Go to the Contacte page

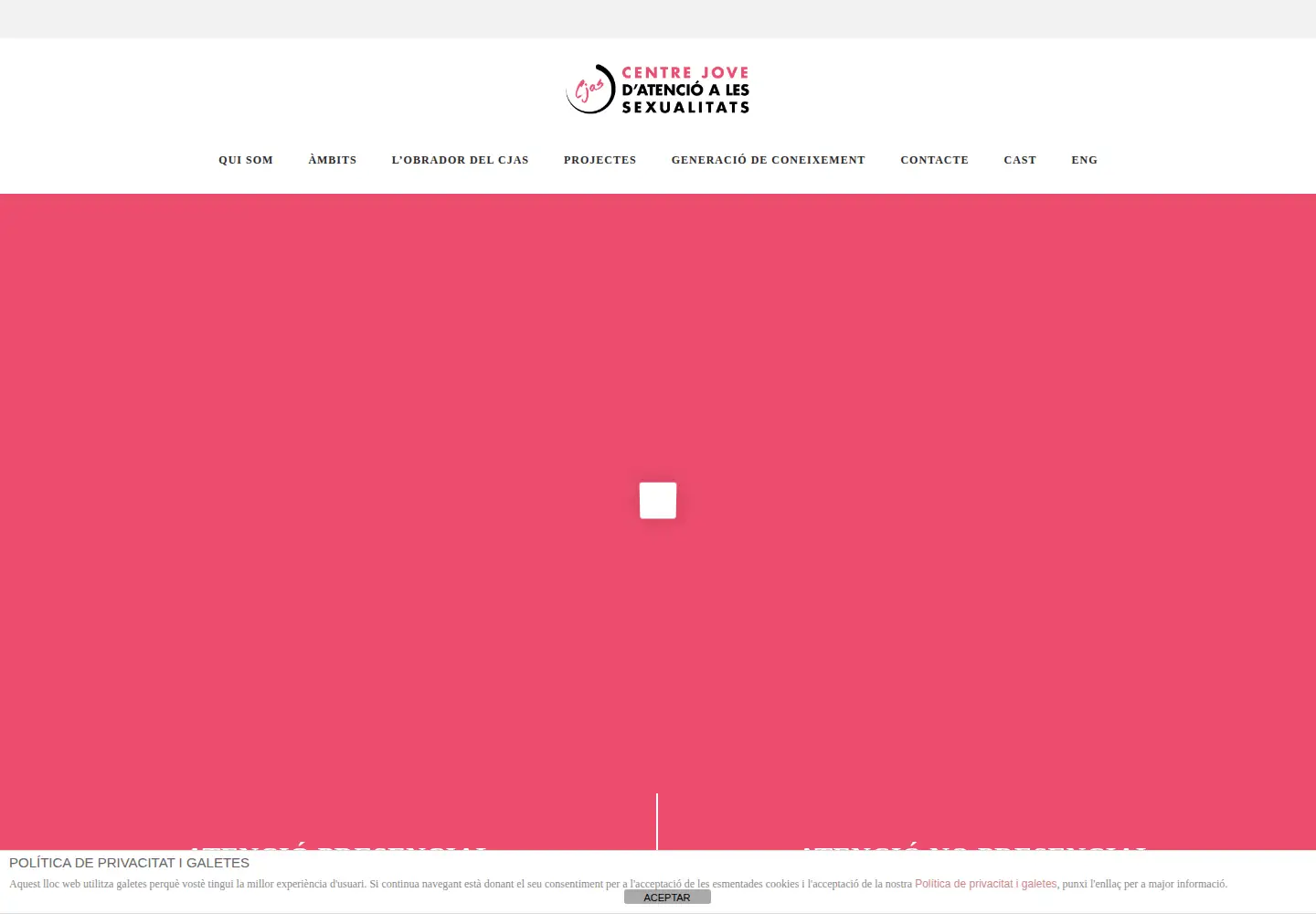coord(934,160)
